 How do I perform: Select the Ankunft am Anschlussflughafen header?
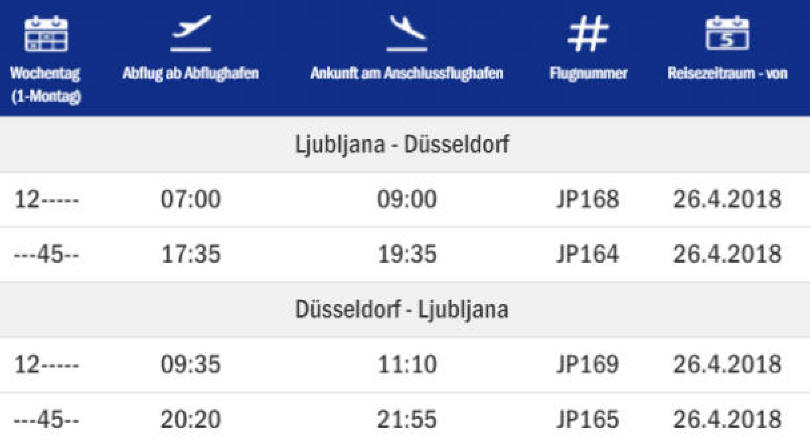(407, 73)
